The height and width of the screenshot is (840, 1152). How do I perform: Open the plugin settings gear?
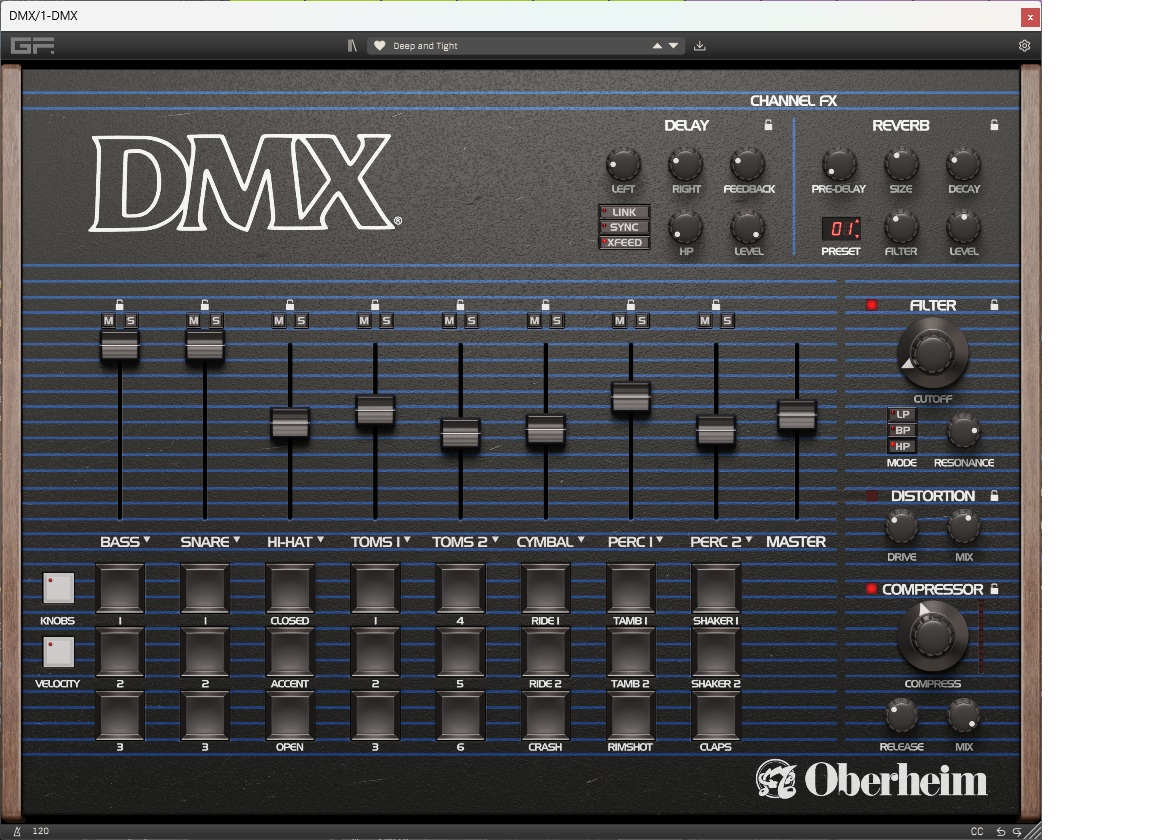click(1023, 45)
